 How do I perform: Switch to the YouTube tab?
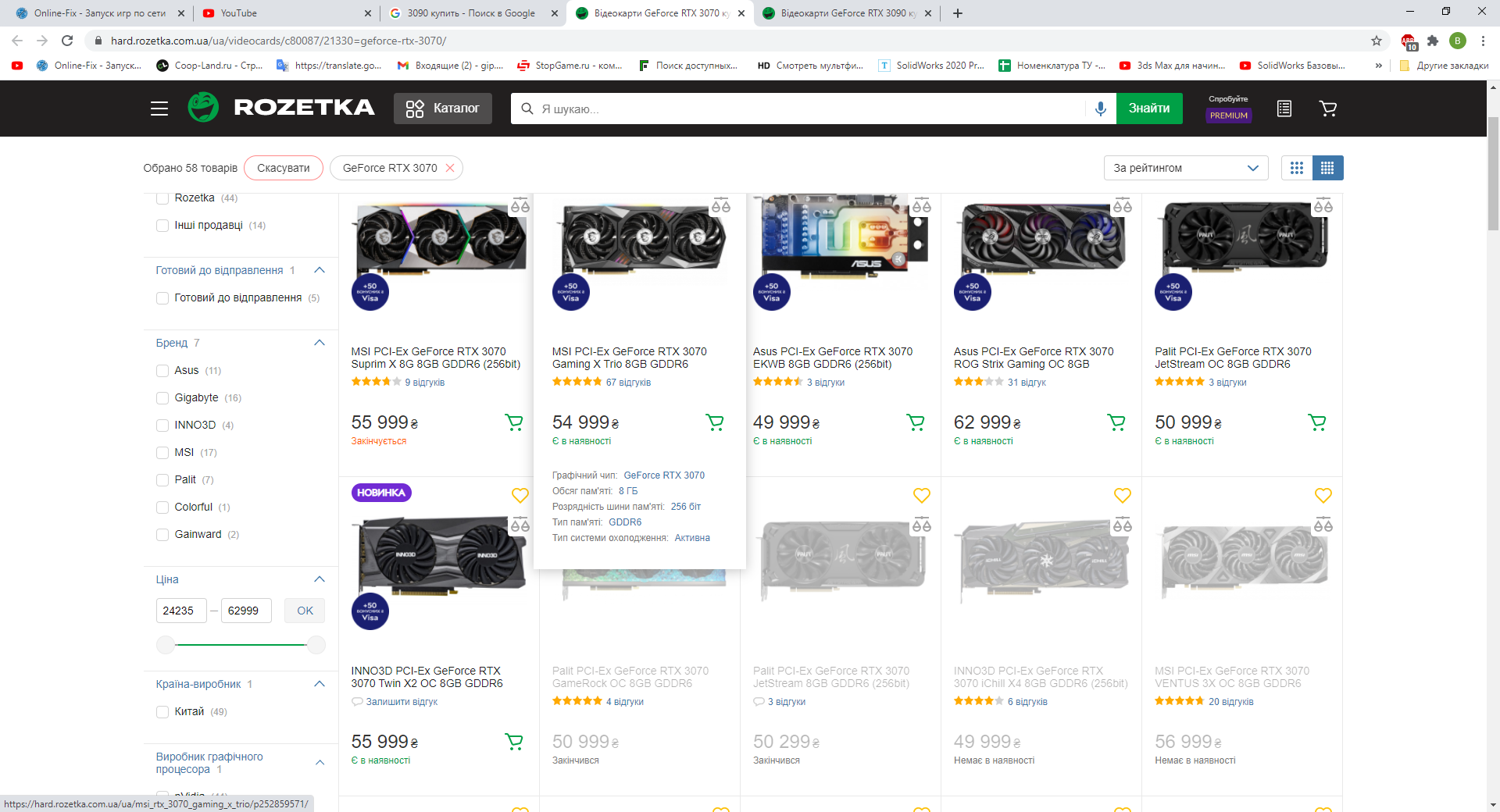286,13
